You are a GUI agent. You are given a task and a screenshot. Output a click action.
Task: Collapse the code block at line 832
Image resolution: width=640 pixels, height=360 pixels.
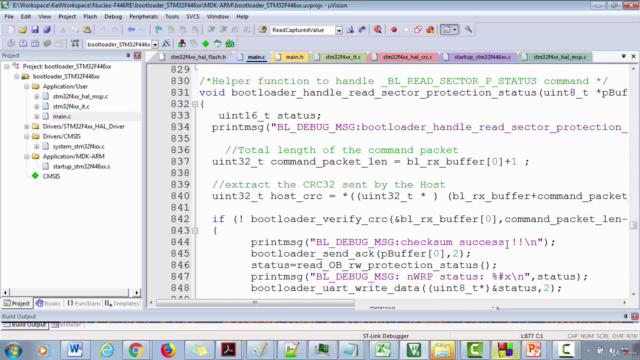195,104
